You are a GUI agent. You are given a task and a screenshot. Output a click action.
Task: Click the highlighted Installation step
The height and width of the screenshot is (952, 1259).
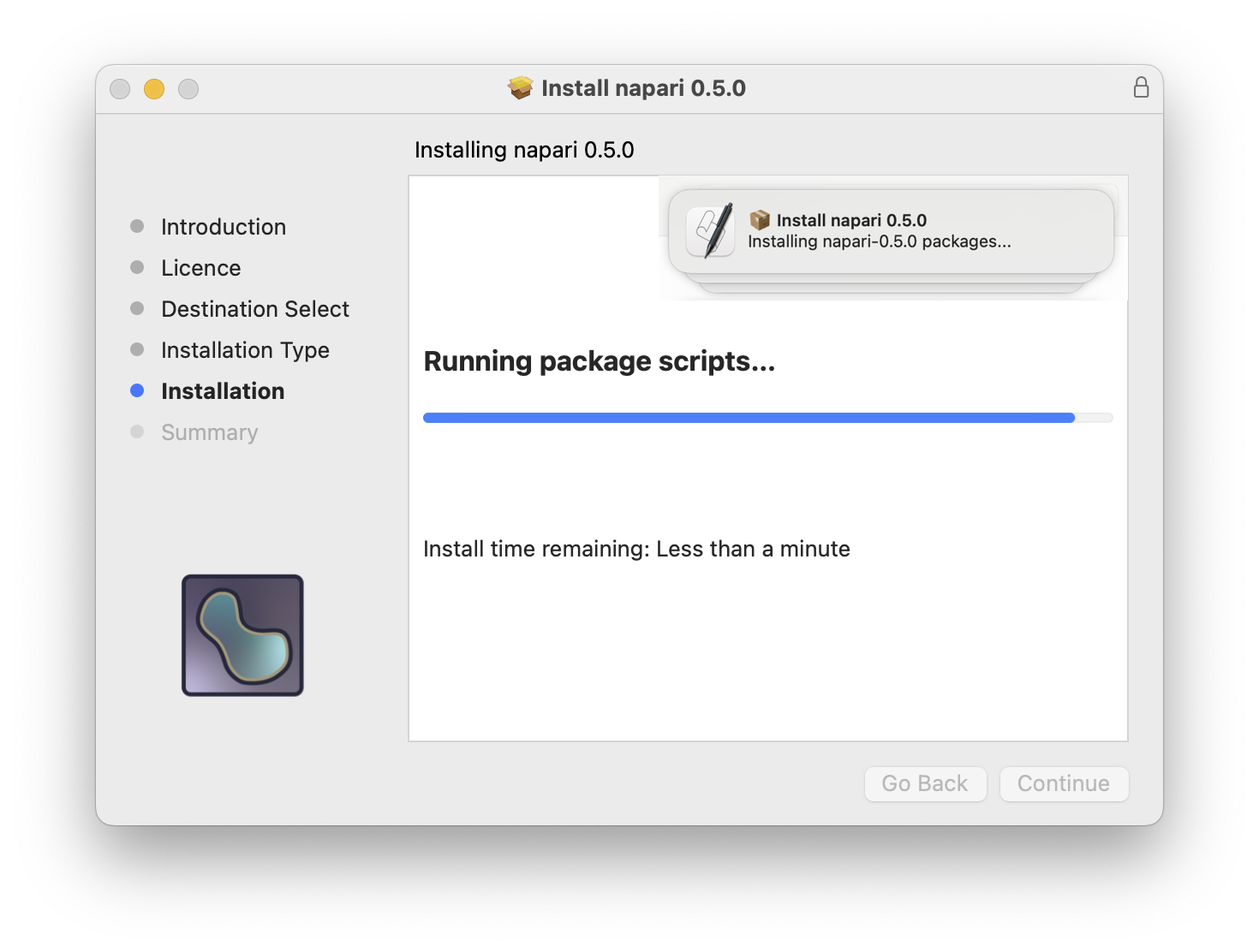pos(223,390)
